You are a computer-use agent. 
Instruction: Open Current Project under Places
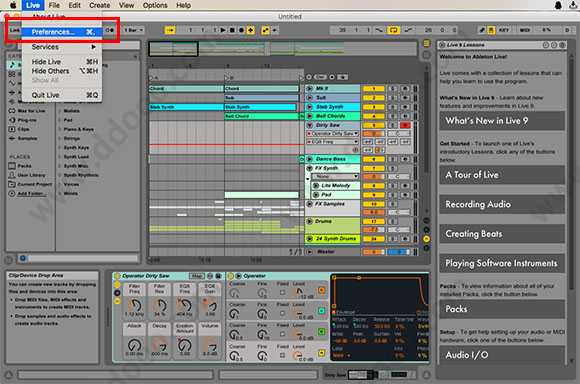point(30,184)
